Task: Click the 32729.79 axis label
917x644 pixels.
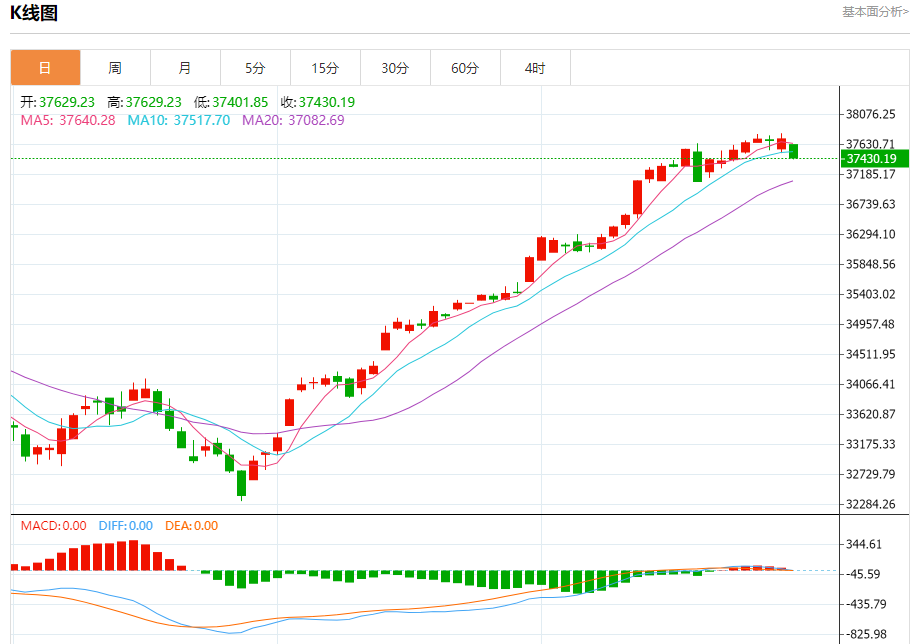Action: tap(870, 474)
